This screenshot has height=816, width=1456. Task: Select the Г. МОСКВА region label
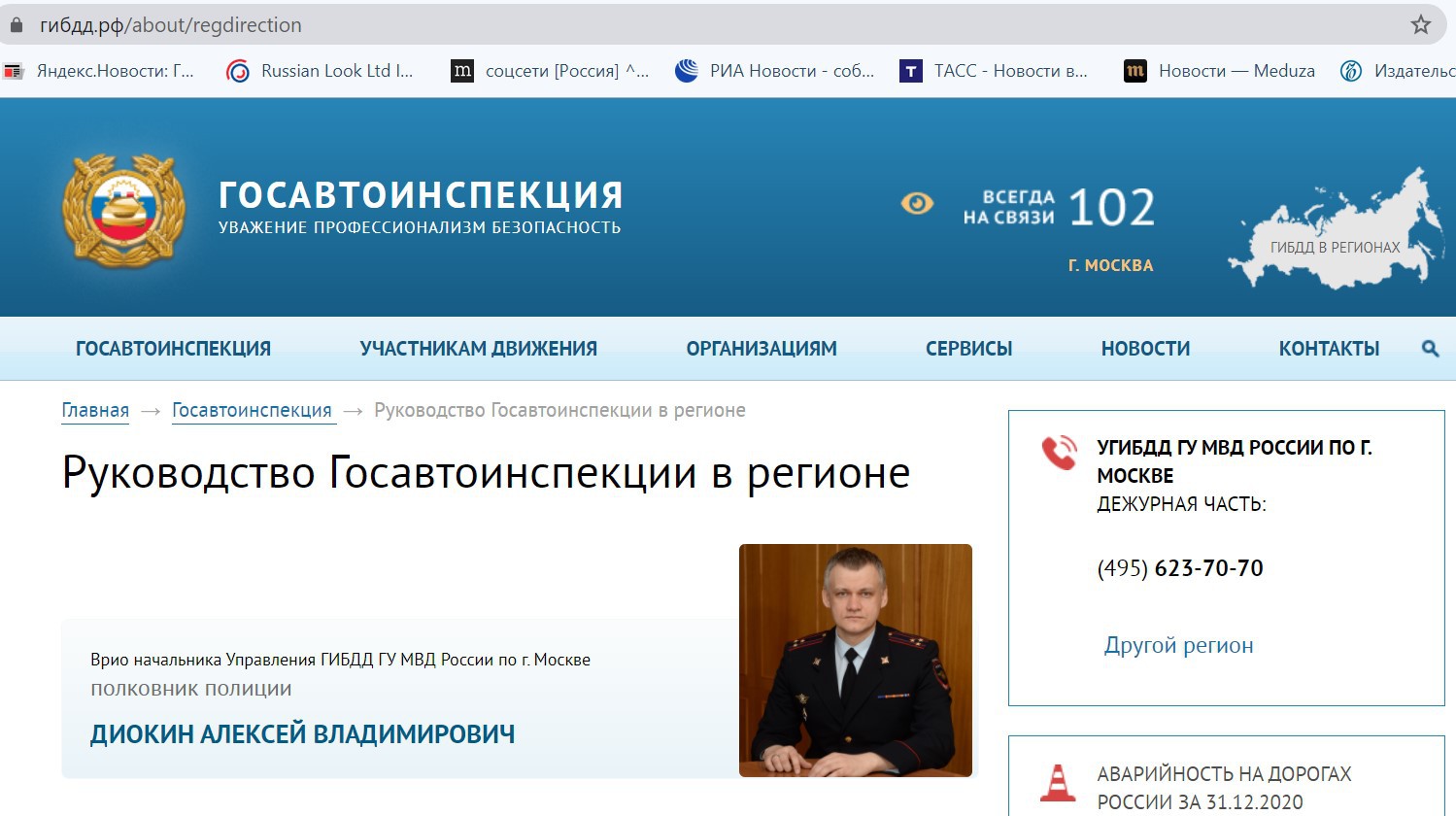tap(1110, 265)
